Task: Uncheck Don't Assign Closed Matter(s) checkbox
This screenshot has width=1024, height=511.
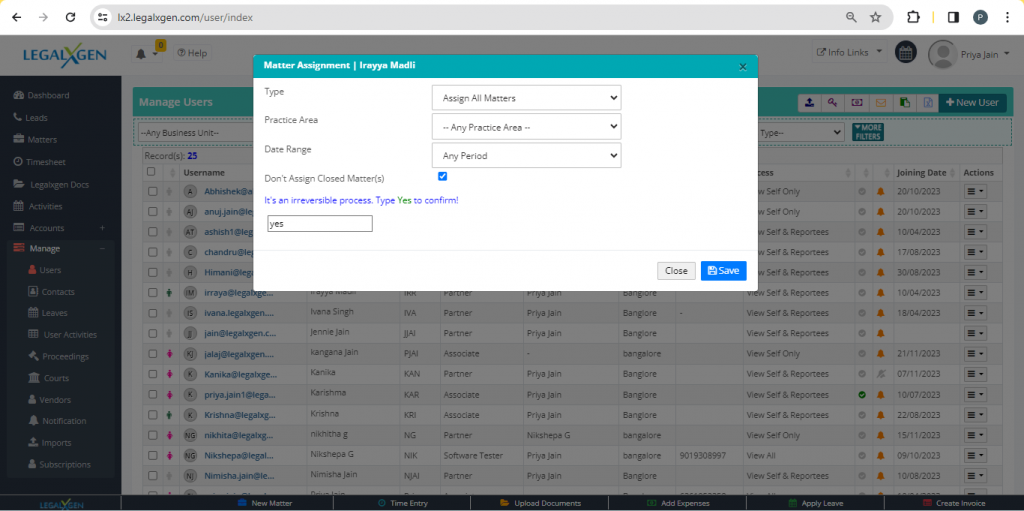Action: (x=443, y=177)
